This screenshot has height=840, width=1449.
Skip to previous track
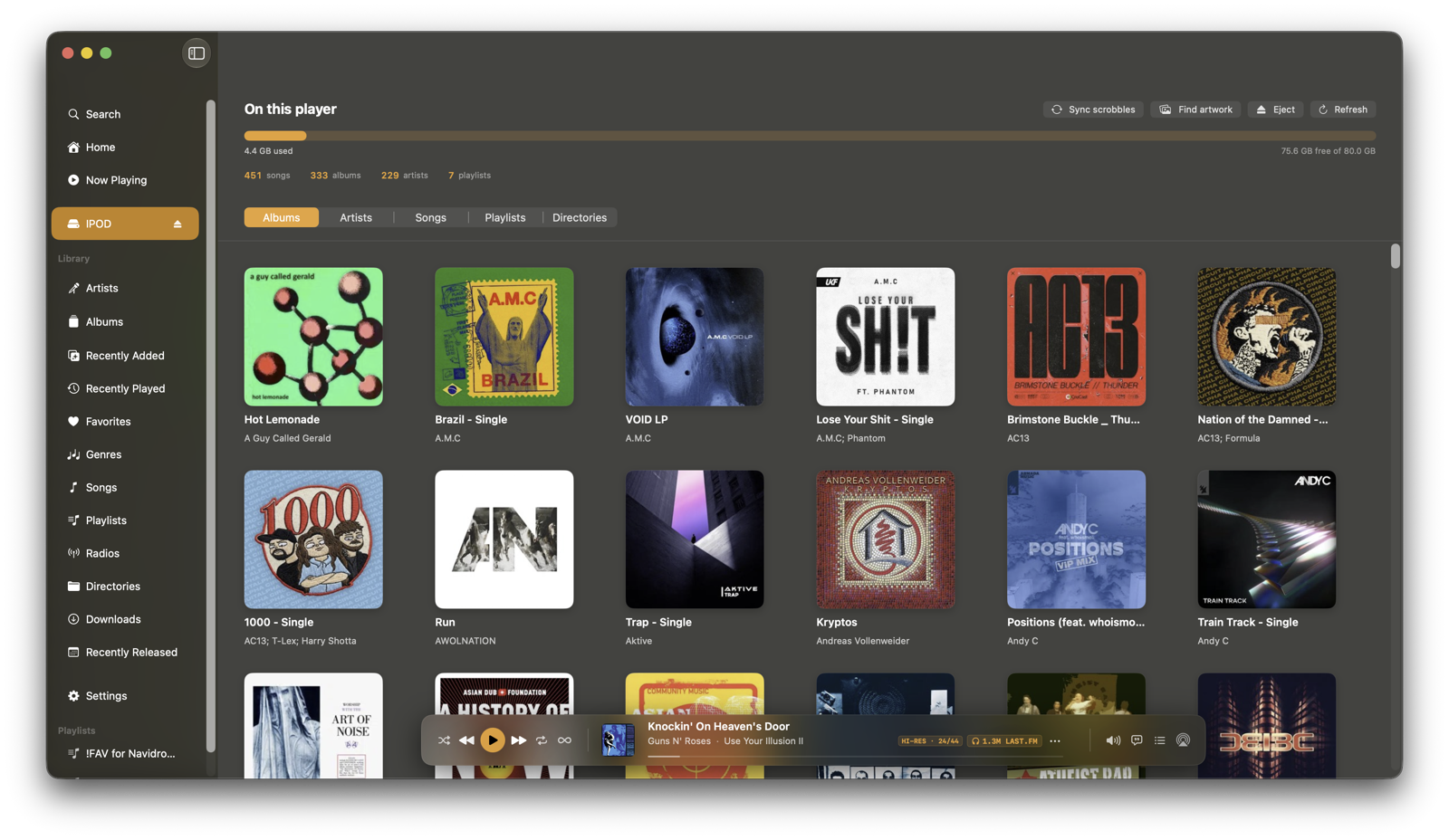[x=466, y=740]
